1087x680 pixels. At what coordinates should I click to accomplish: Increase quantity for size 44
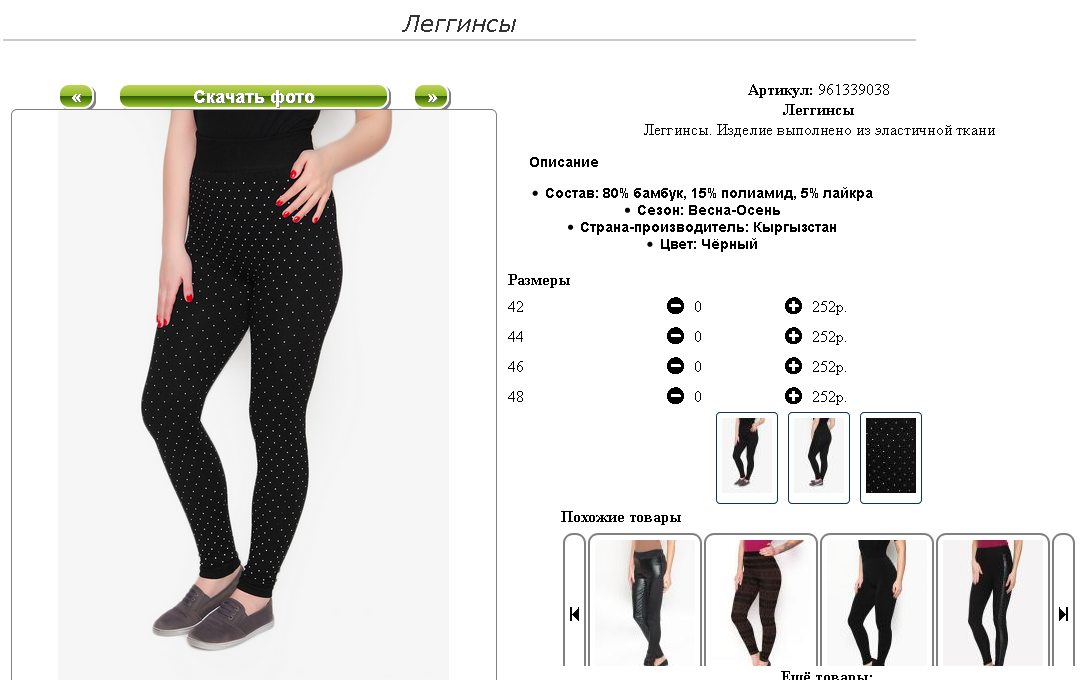(793, 336)
